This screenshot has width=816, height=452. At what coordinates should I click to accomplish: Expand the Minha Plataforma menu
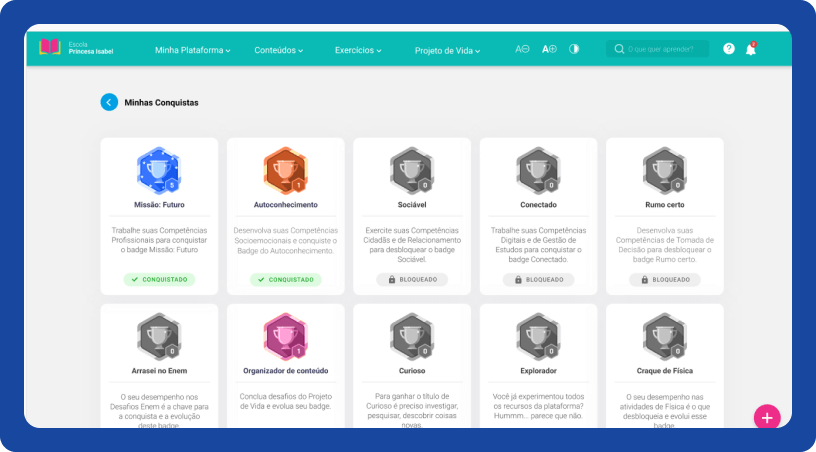pyautogui.click(x=192, y=50)
